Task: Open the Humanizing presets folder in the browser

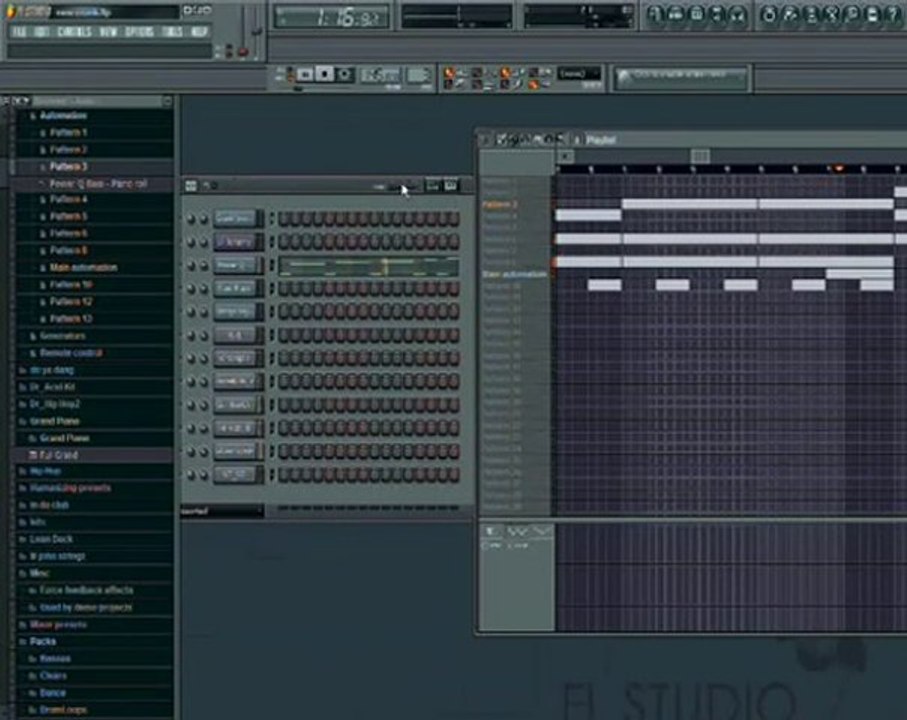Action: [70, 488]
